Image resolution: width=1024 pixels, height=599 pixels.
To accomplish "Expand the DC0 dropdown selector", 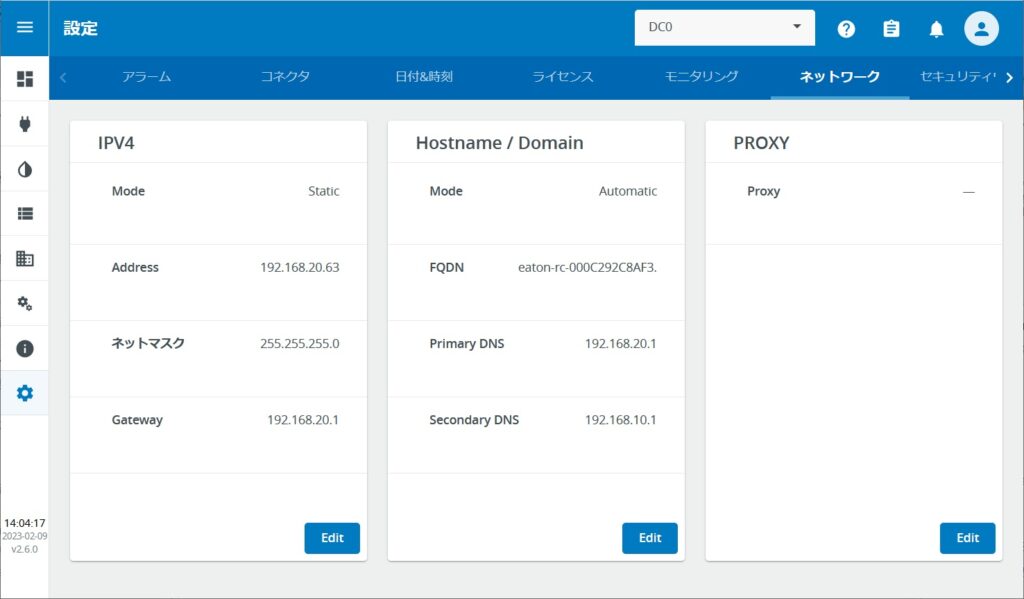I will [x=724, y=28].
